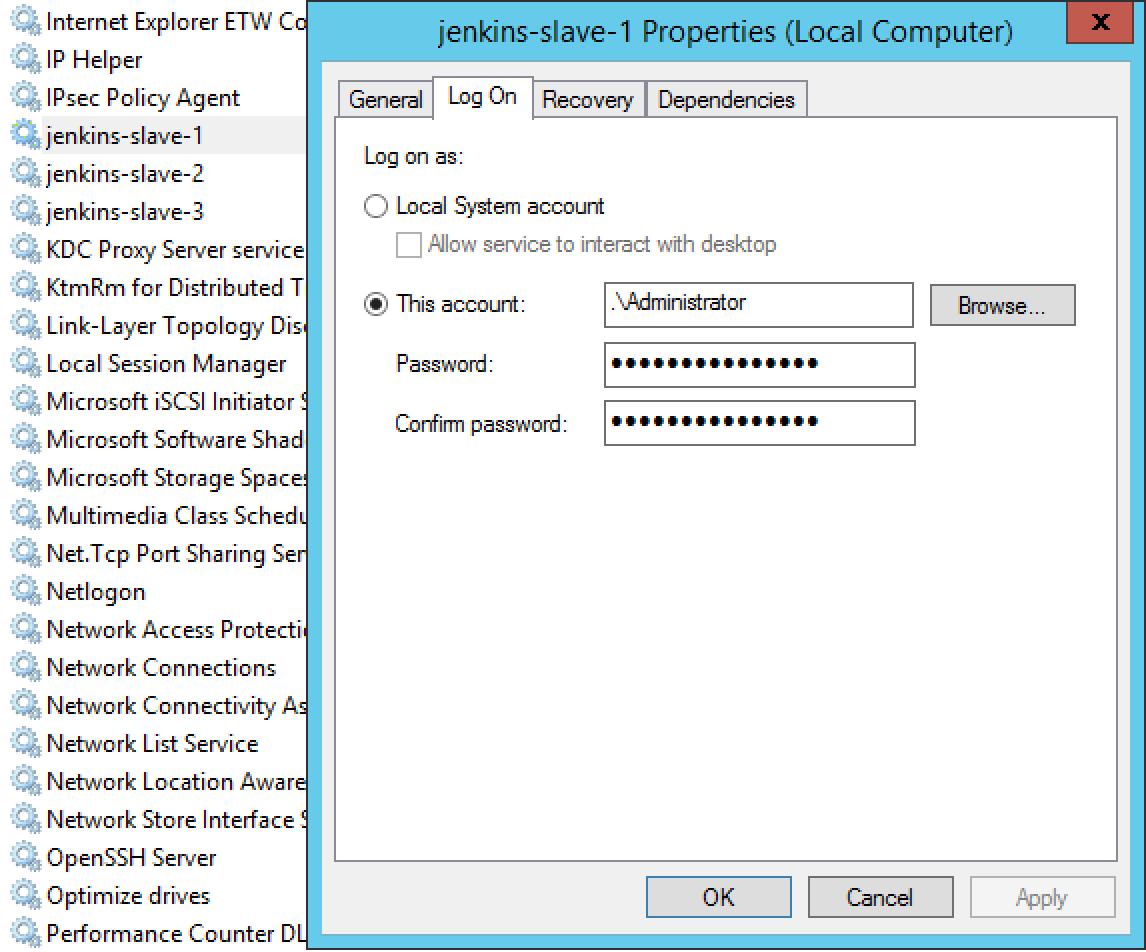This screenshot has width=1146, height=952.
Task: Click the gear icon next to IPsec Policy Agent
Action: [26, 97]
